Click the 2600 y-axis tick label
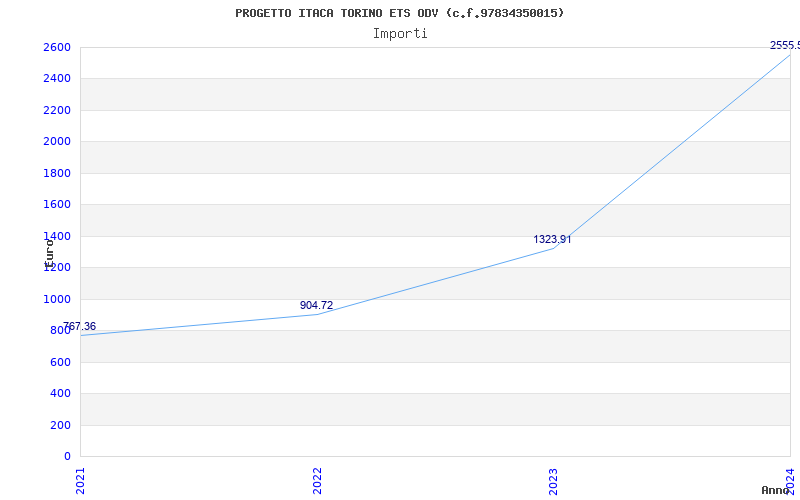The height and width of the screenshot is (500, 800). coord(57,48)
